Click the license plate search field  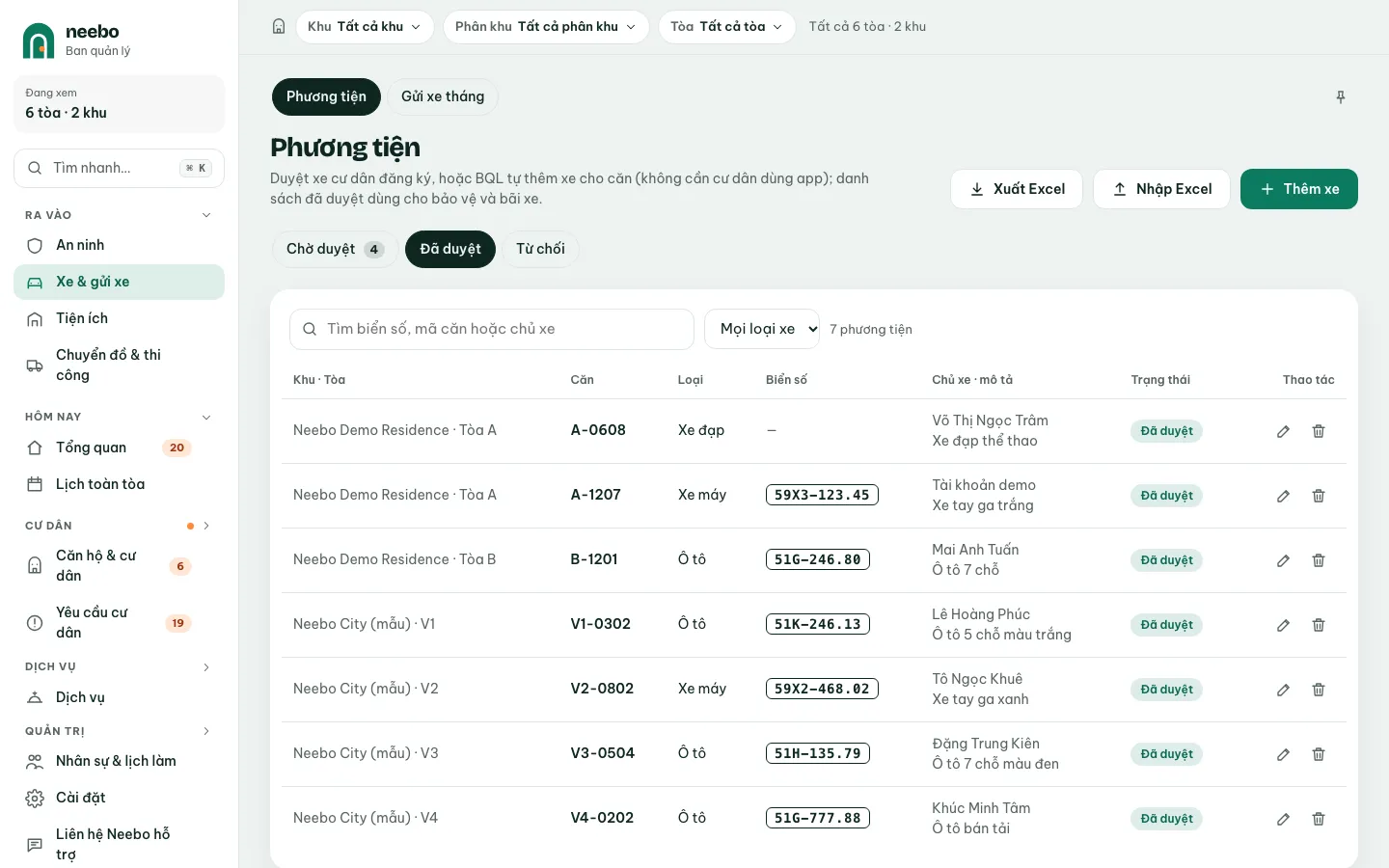pos(492,329)
